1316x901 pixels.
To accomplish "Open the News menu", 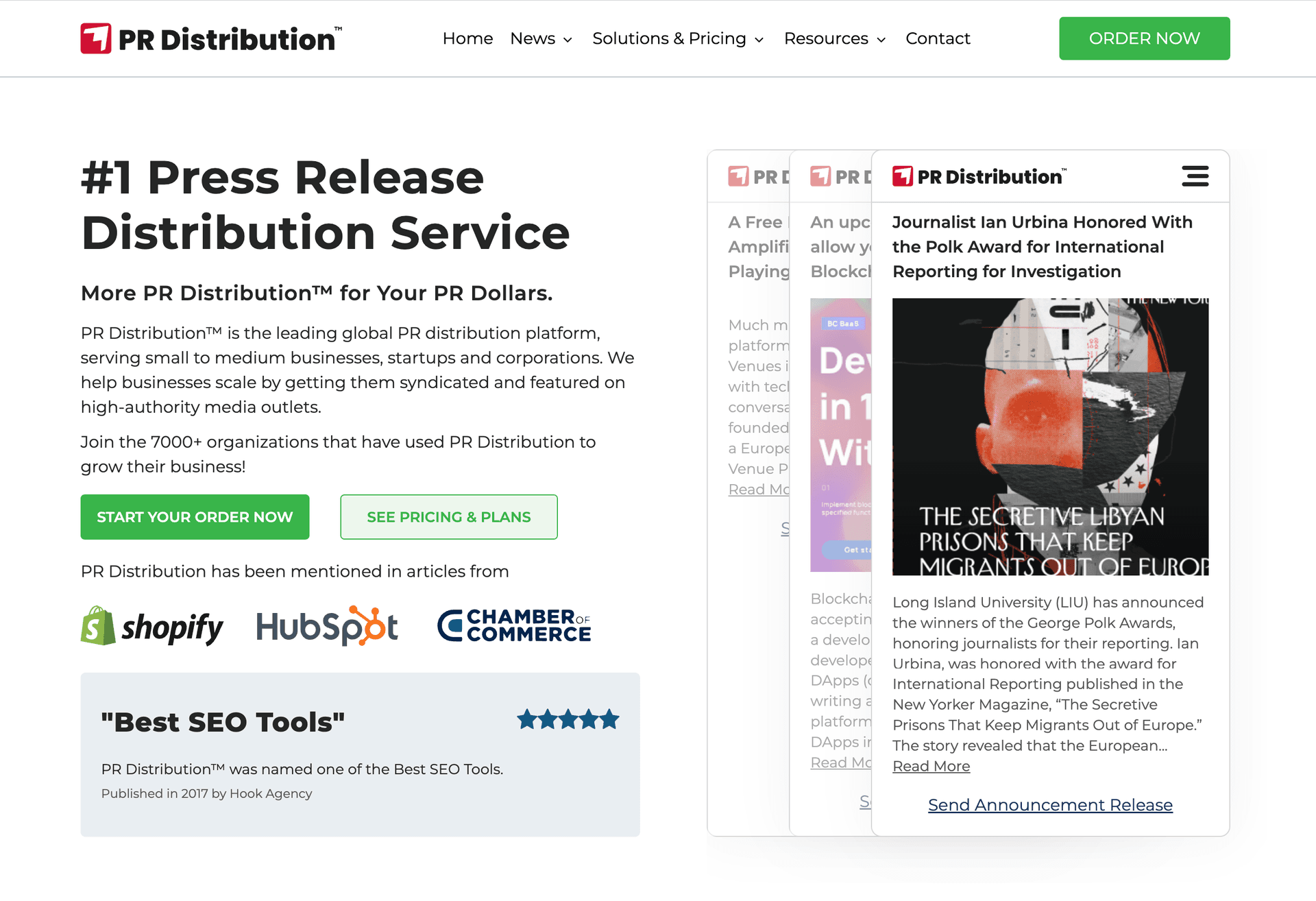I will 533,38.
